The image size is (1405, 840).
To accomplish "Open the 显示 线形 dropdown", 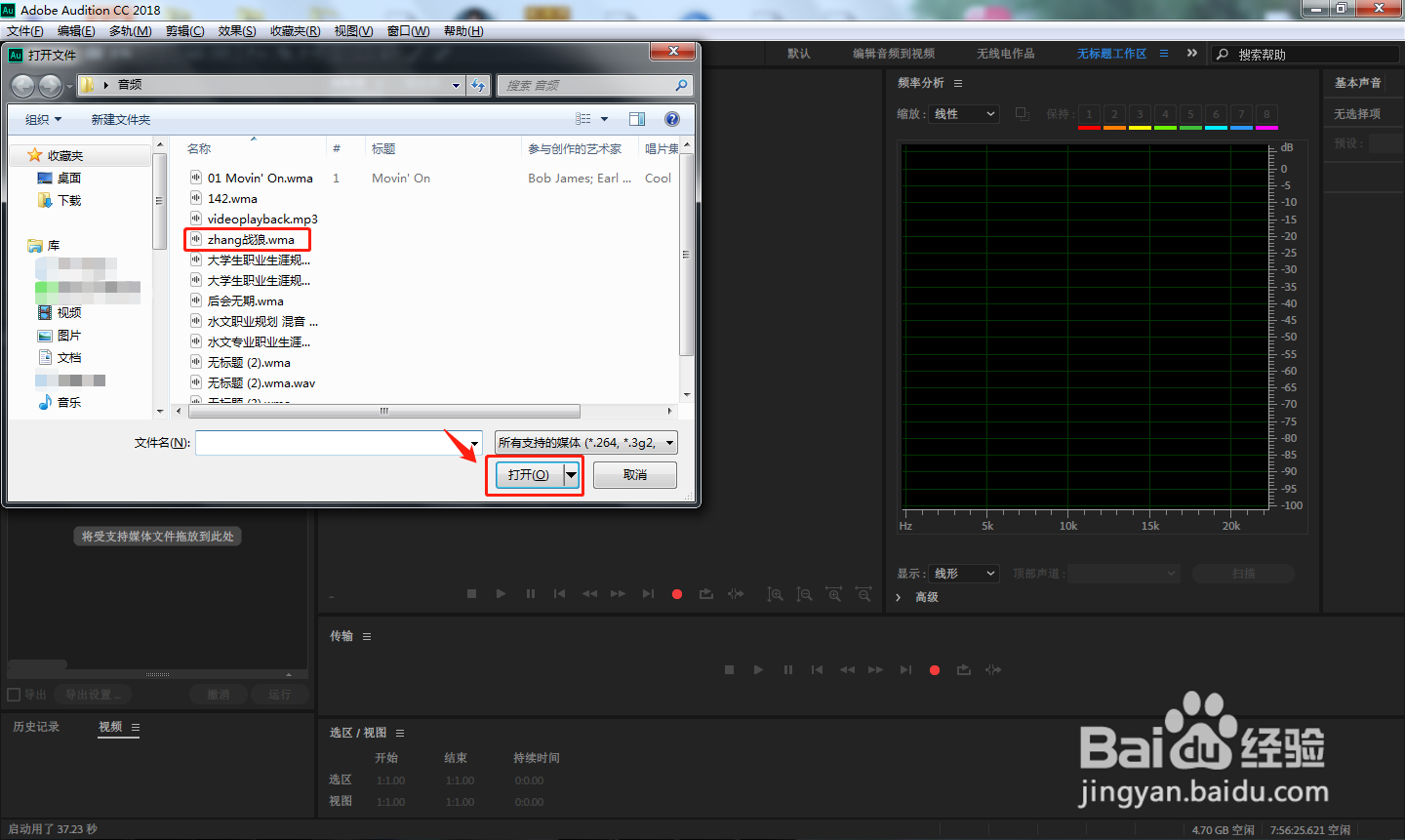I will [x=964, y=574].
